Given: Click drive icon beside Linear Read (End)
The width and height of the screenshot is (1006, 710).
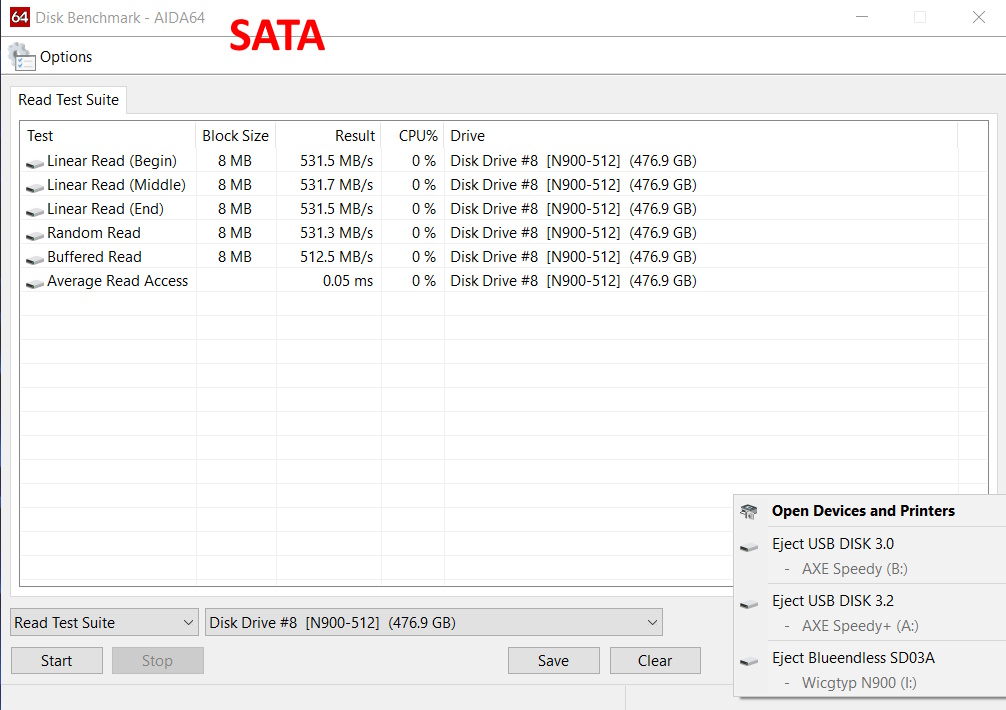Looking at the screenshot, I should click(35, 211).
